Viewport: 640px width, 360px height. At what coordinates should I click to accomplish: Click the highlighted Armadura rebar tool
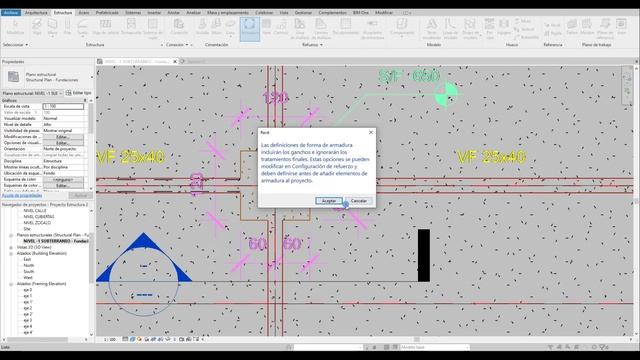point(250,29)
